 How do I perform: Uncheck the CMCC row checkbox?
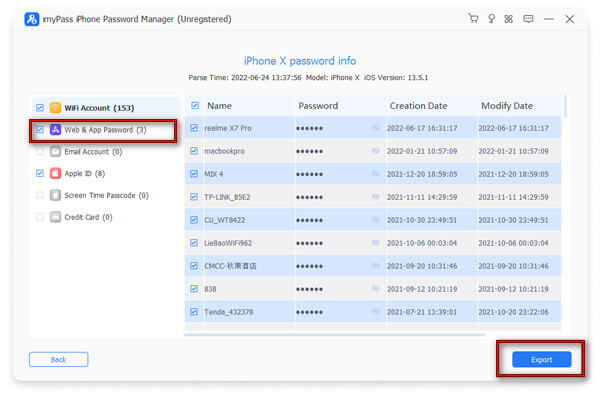click(x=194, y=266)
